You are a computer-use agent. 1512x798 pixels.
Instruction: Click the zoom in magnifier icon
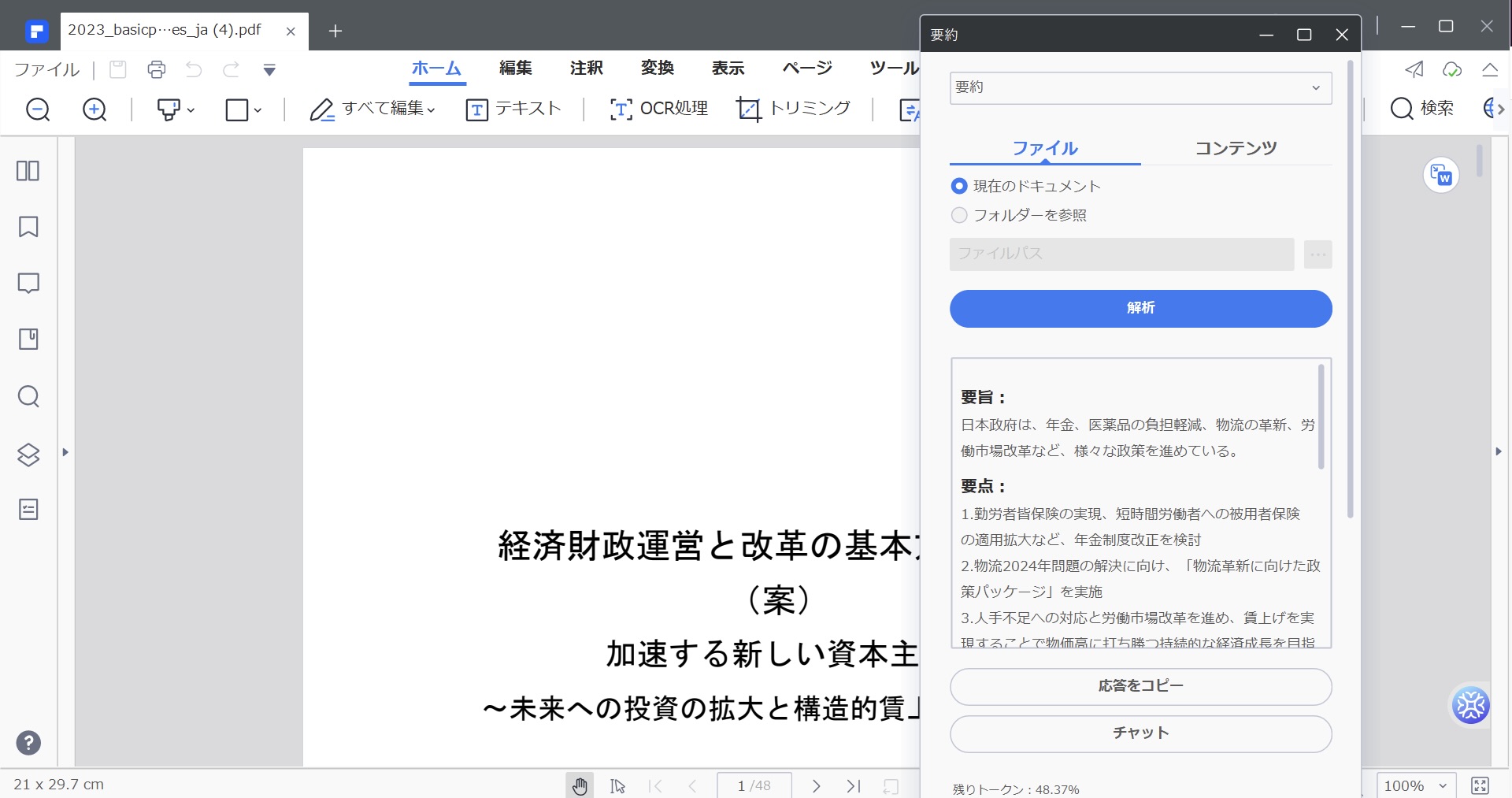[94, 109]
